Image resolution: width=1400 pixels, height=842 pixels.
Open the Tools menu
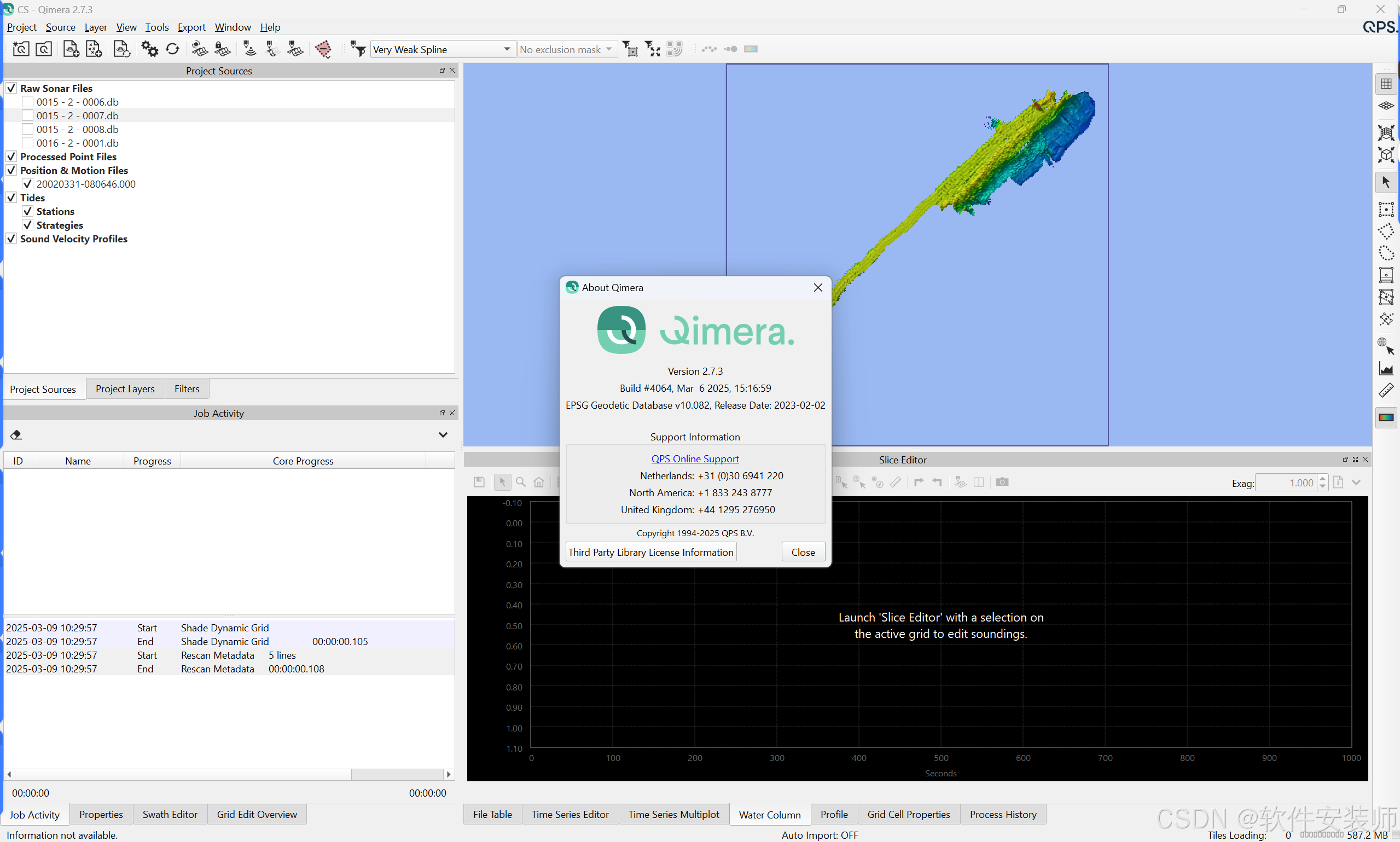[156, 27]
